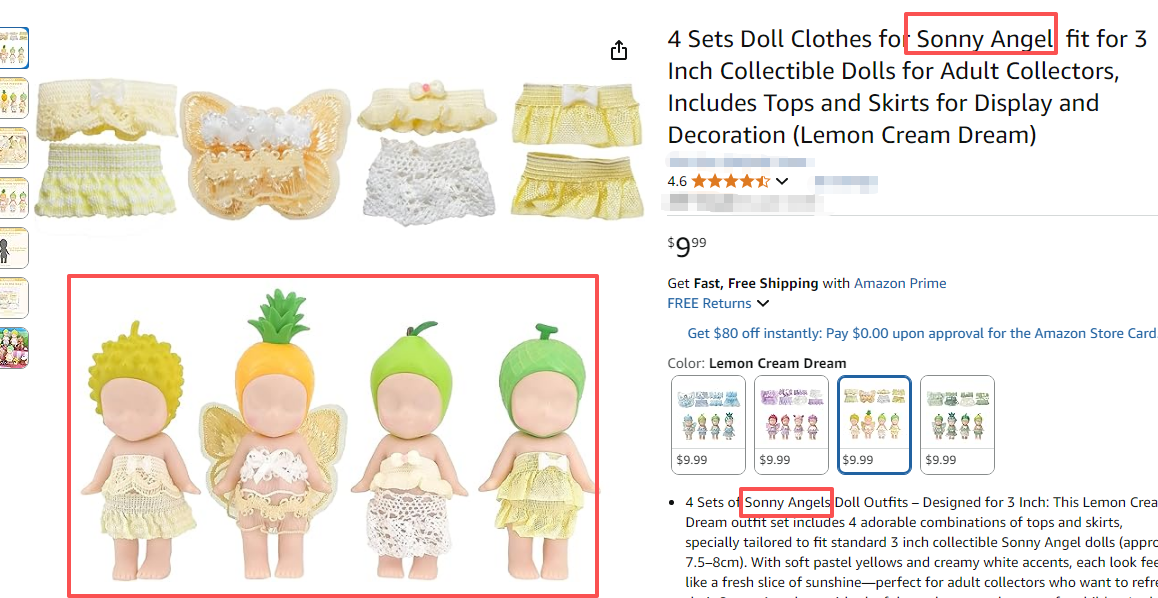Open the silhouette size-guide thumbnail
This screenshot has width=1158, height=598.
pos(14,248)
